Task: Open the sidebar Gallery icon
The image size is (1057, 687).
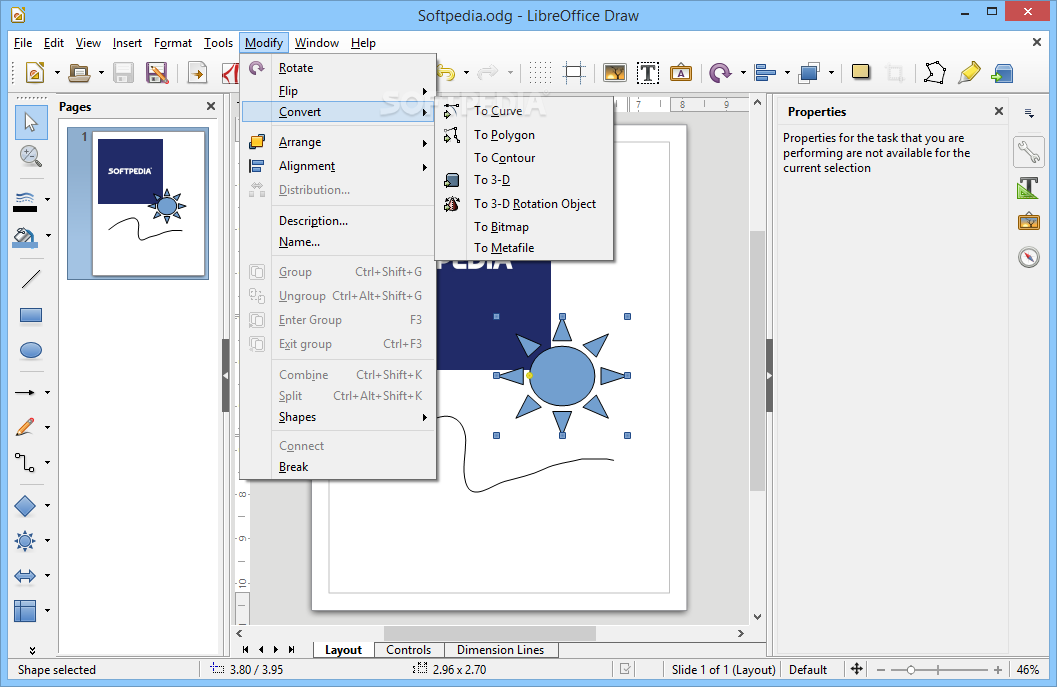Action: click(1029, 222)
